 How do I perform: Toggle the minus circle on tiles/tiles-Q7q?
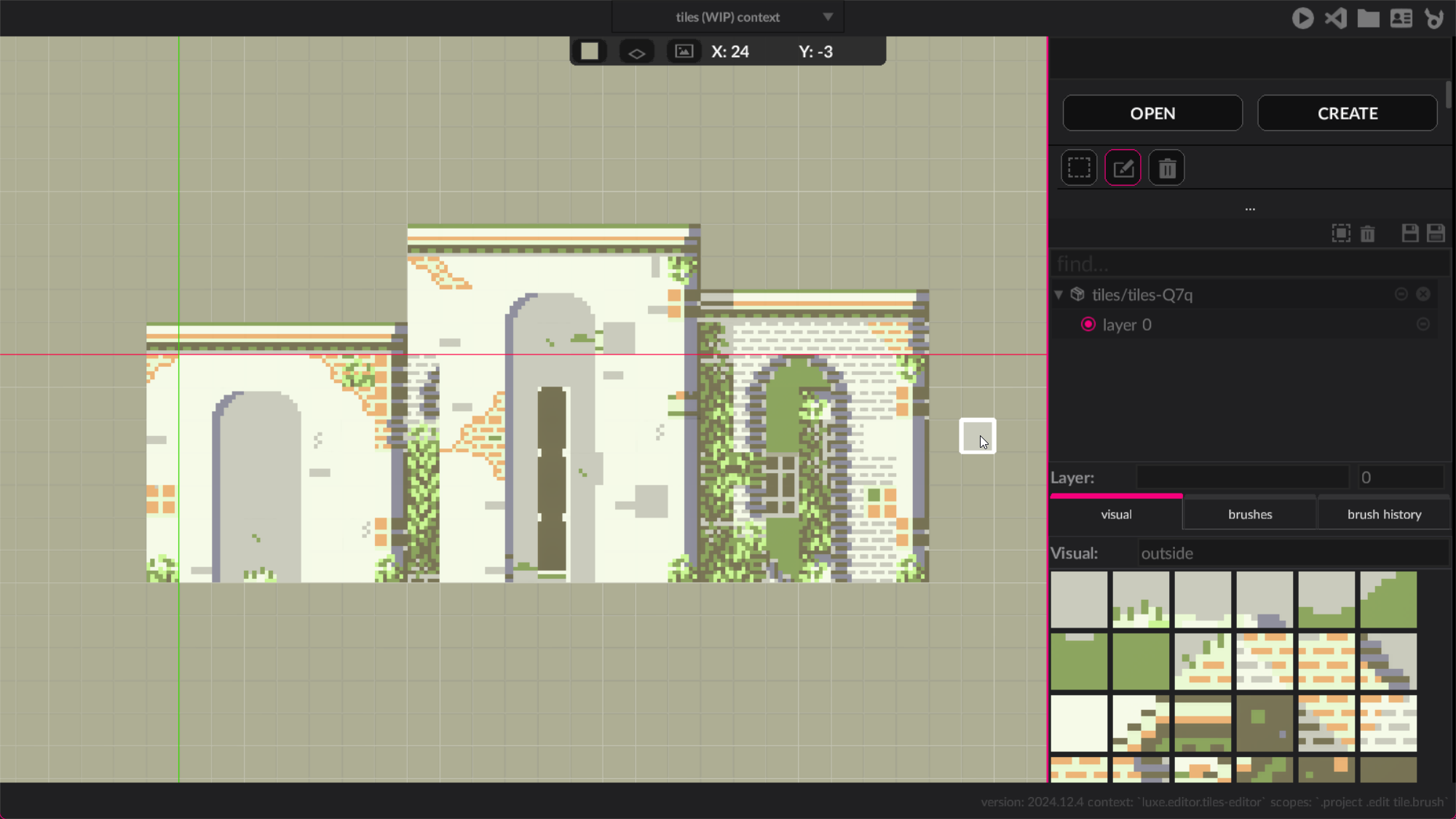tap(1401, 294)
